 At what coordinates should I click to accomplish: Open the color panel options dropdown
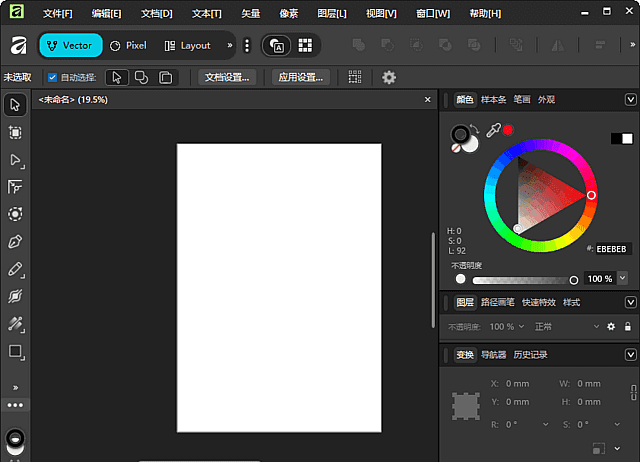tap(631, 100)
